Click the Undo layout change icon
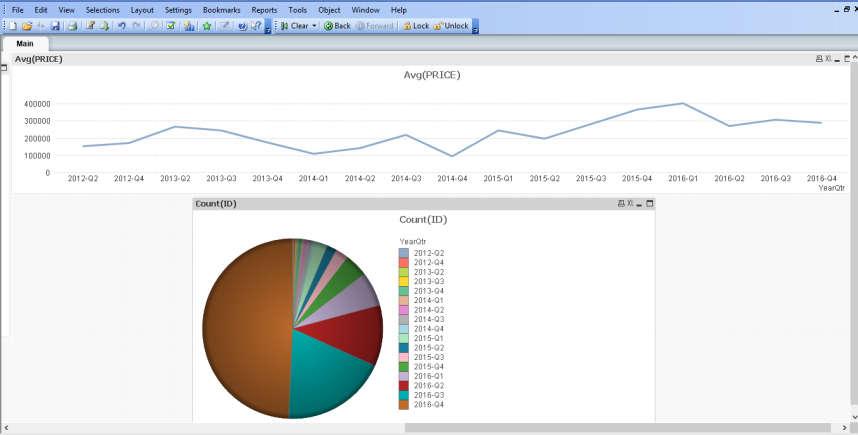 (121, 26)
